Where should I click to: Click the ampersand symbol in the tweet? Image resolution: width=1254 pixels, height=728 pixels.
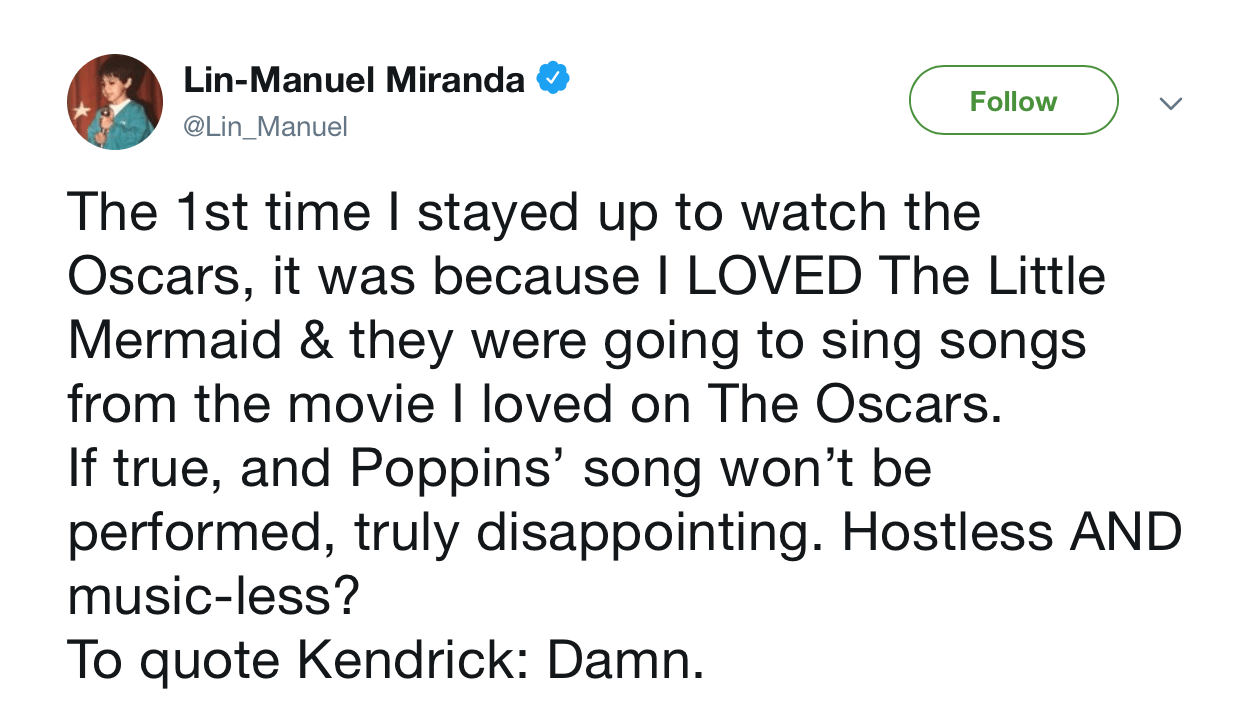[316, 341]
